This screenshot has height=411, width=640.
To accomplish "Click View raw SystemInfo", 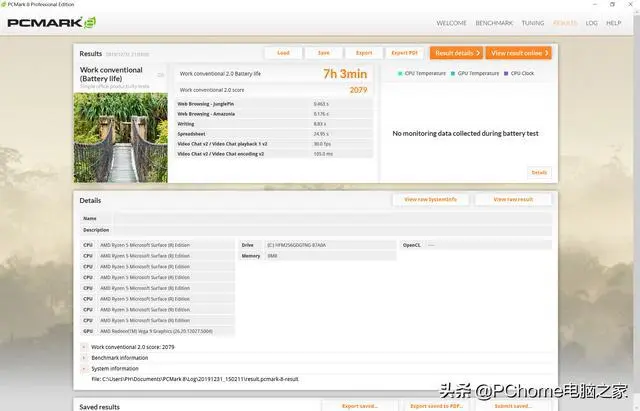I will click(x=431, y=200).
